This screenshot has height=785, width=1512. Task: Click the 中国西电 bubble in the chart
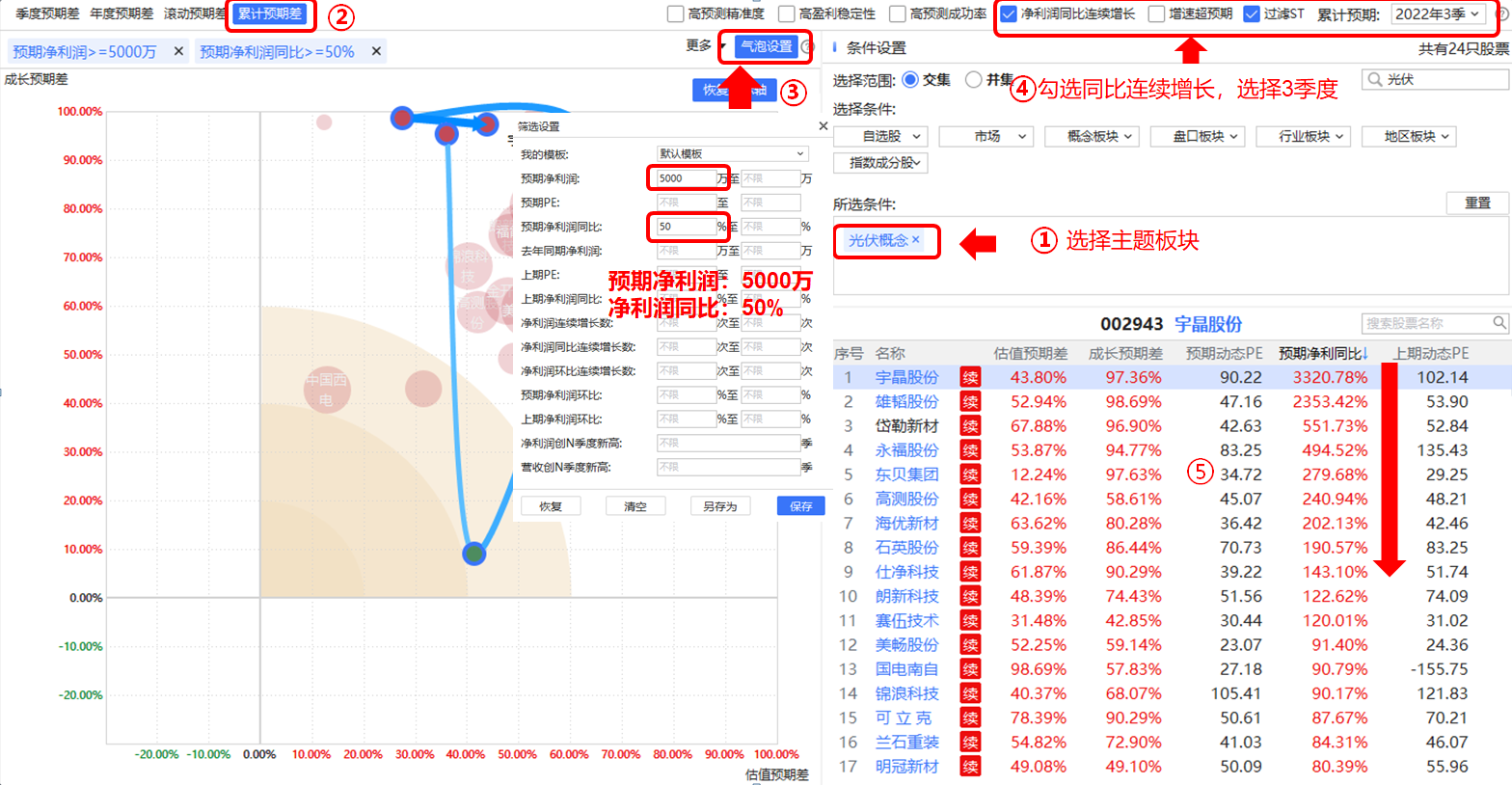click(326, 391)
